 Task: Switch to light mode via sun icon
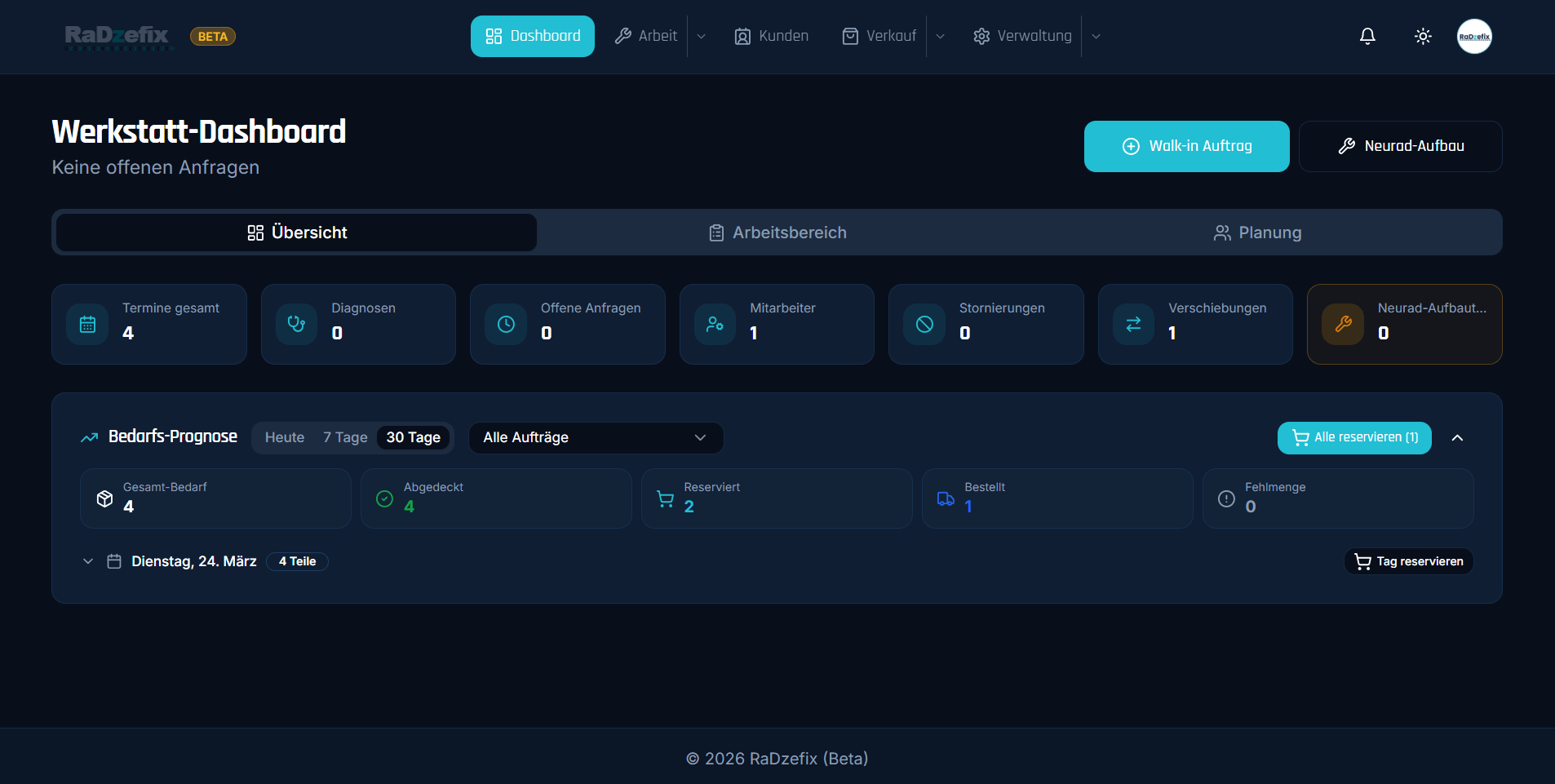tap(1423, 36)
